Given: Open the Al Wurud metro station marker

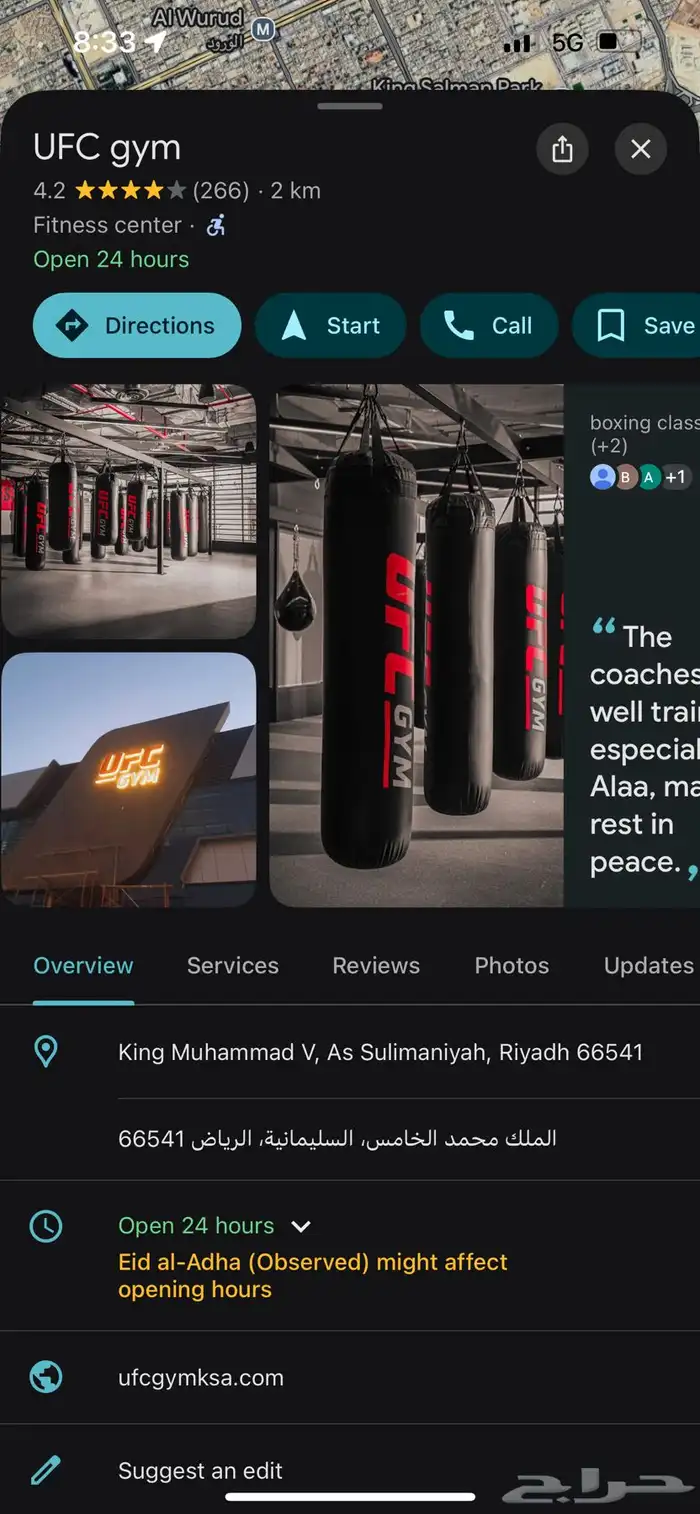Looking at the screenshot, I should point(263,31).
